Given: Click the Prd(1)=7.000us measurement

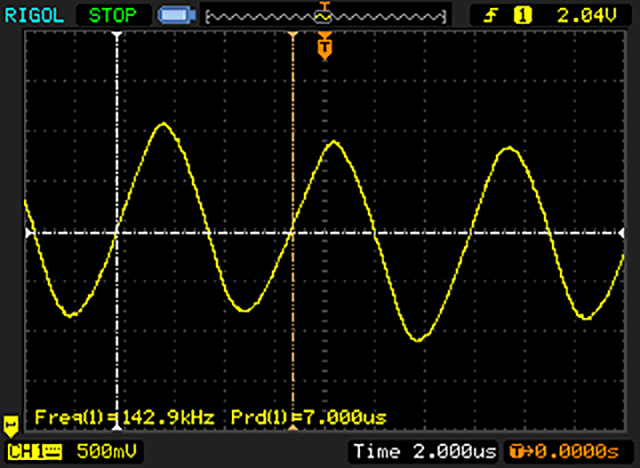Looking at the screenshot, I should [x=309, y=417].
